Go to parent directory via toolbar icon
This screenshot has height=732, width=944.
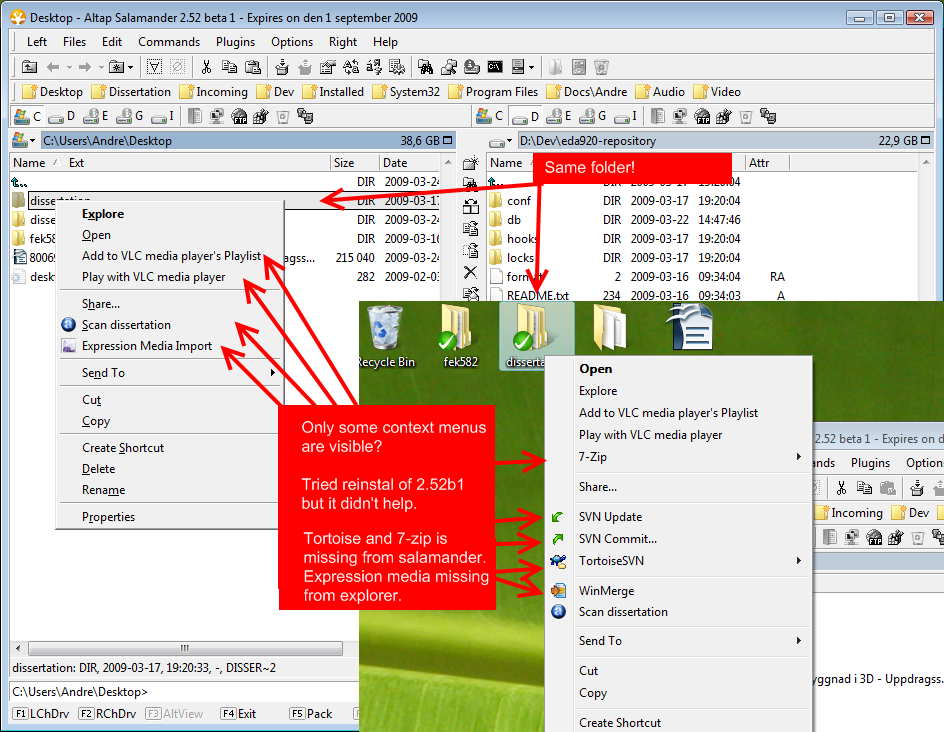(x=29, y=67)
